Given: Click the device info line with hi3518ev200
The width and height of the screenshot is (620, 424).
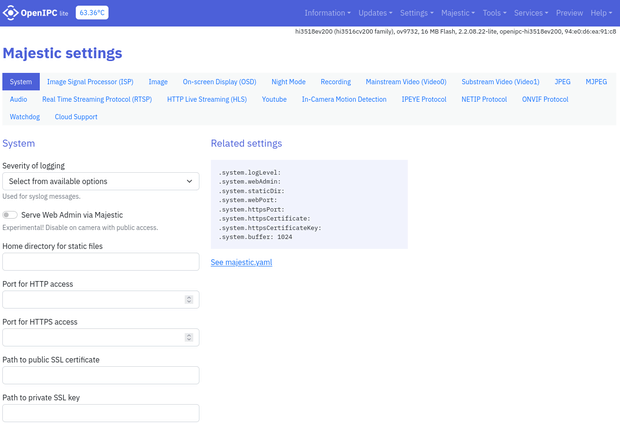Looking at the screenshot, I should pyautogui.click(x=456, y=31).
